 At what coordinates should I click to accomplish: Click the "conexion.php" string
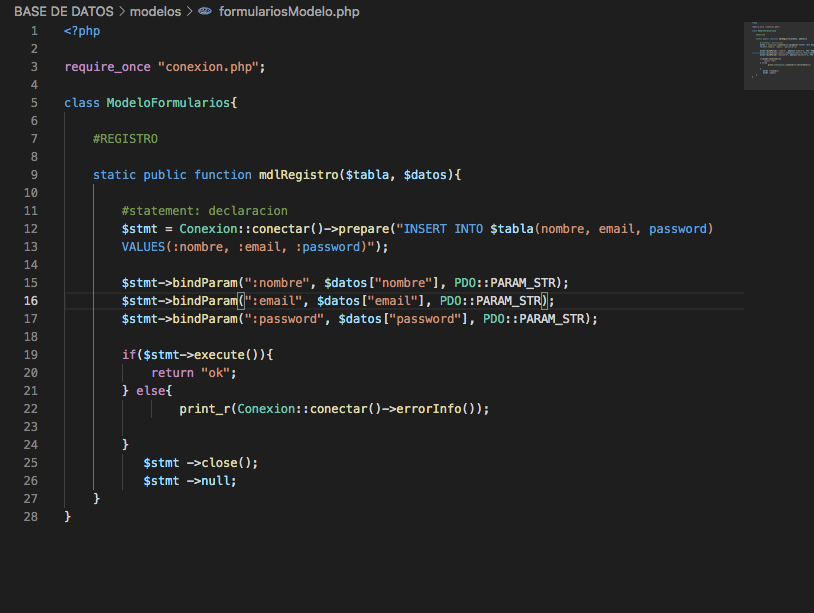pos(208,67)
